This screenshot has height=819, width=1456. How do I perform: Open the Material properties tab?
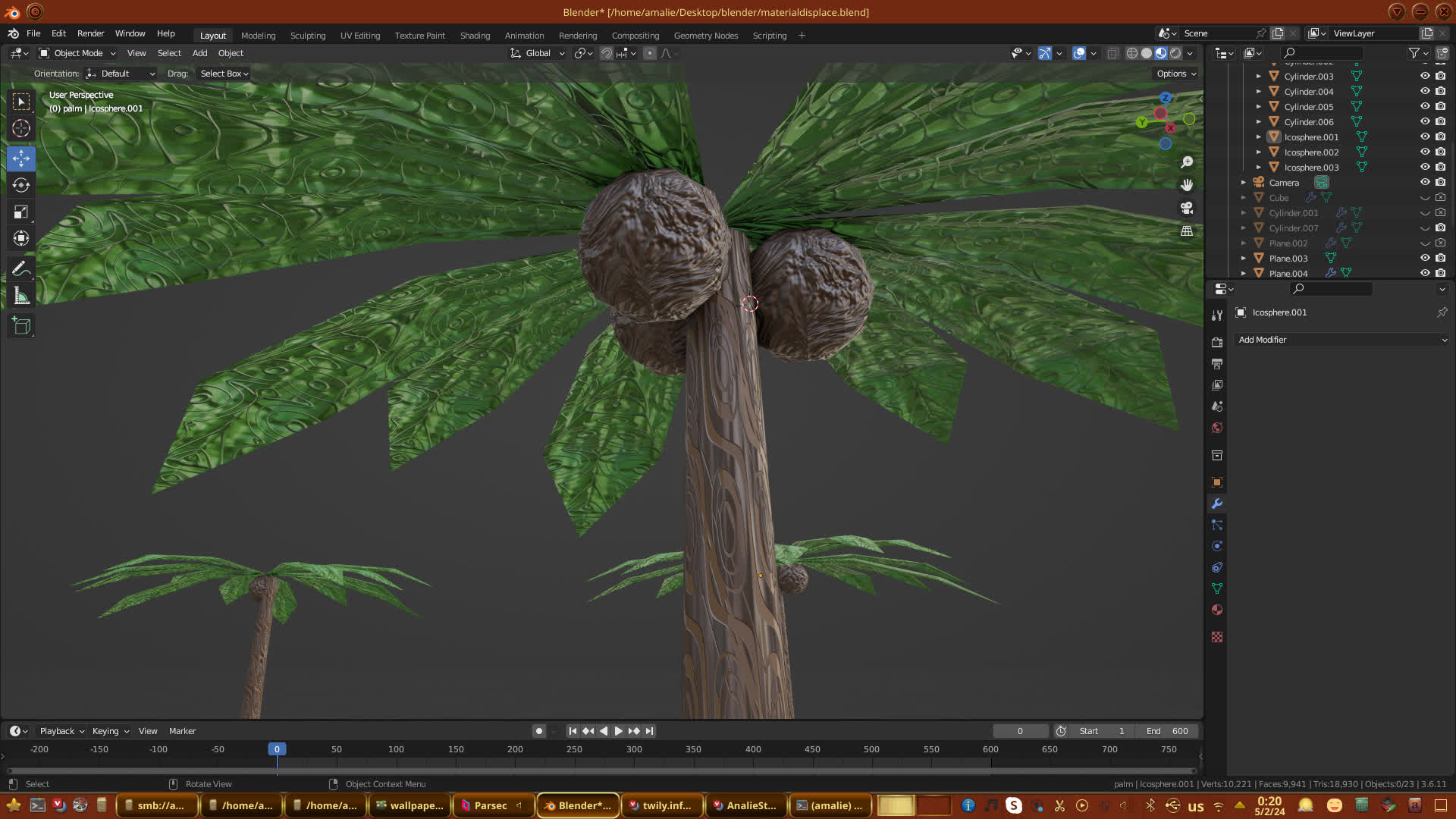coord(1217,610)
